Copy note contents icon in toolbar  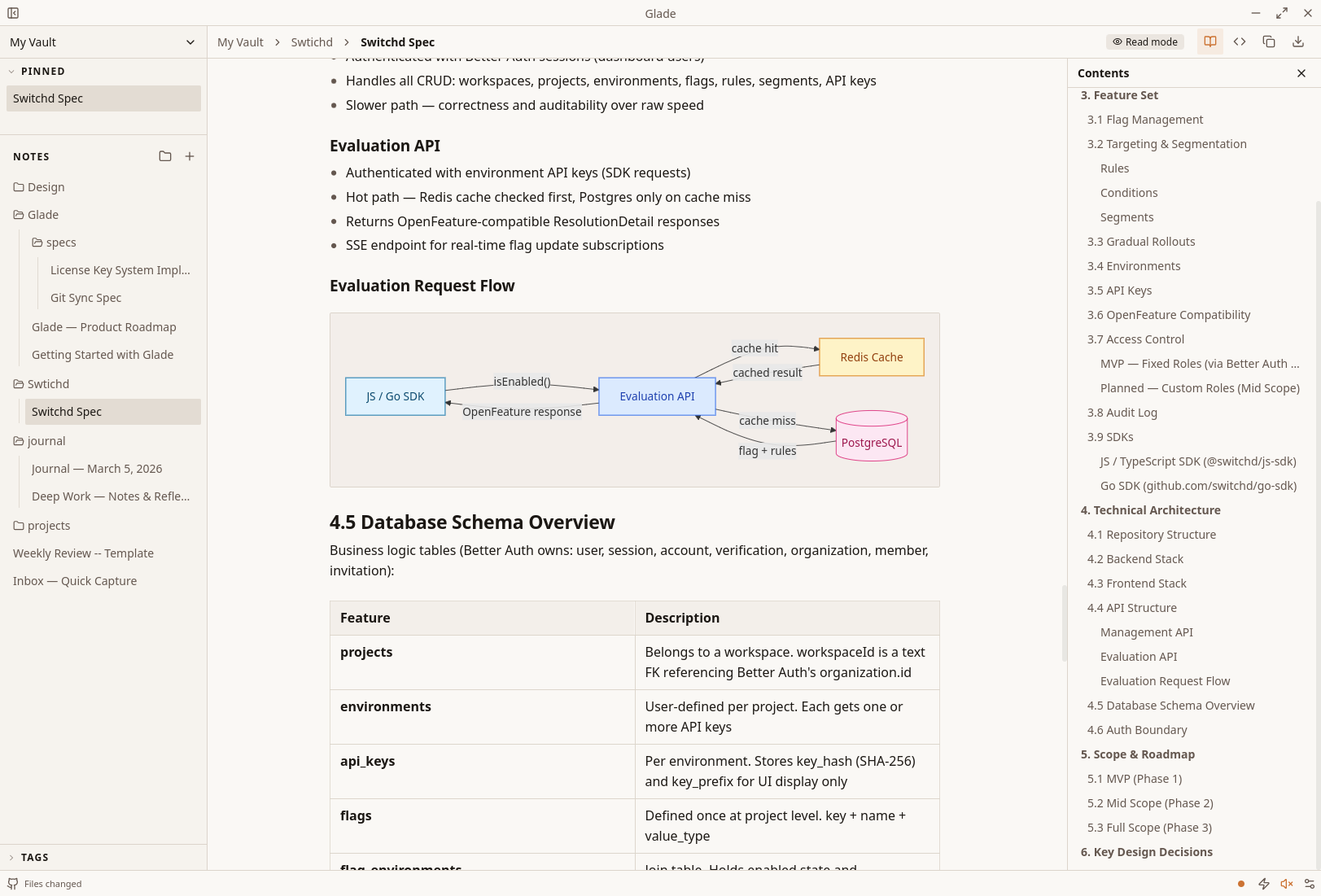pyautogui.click(x=1269, y=42)
